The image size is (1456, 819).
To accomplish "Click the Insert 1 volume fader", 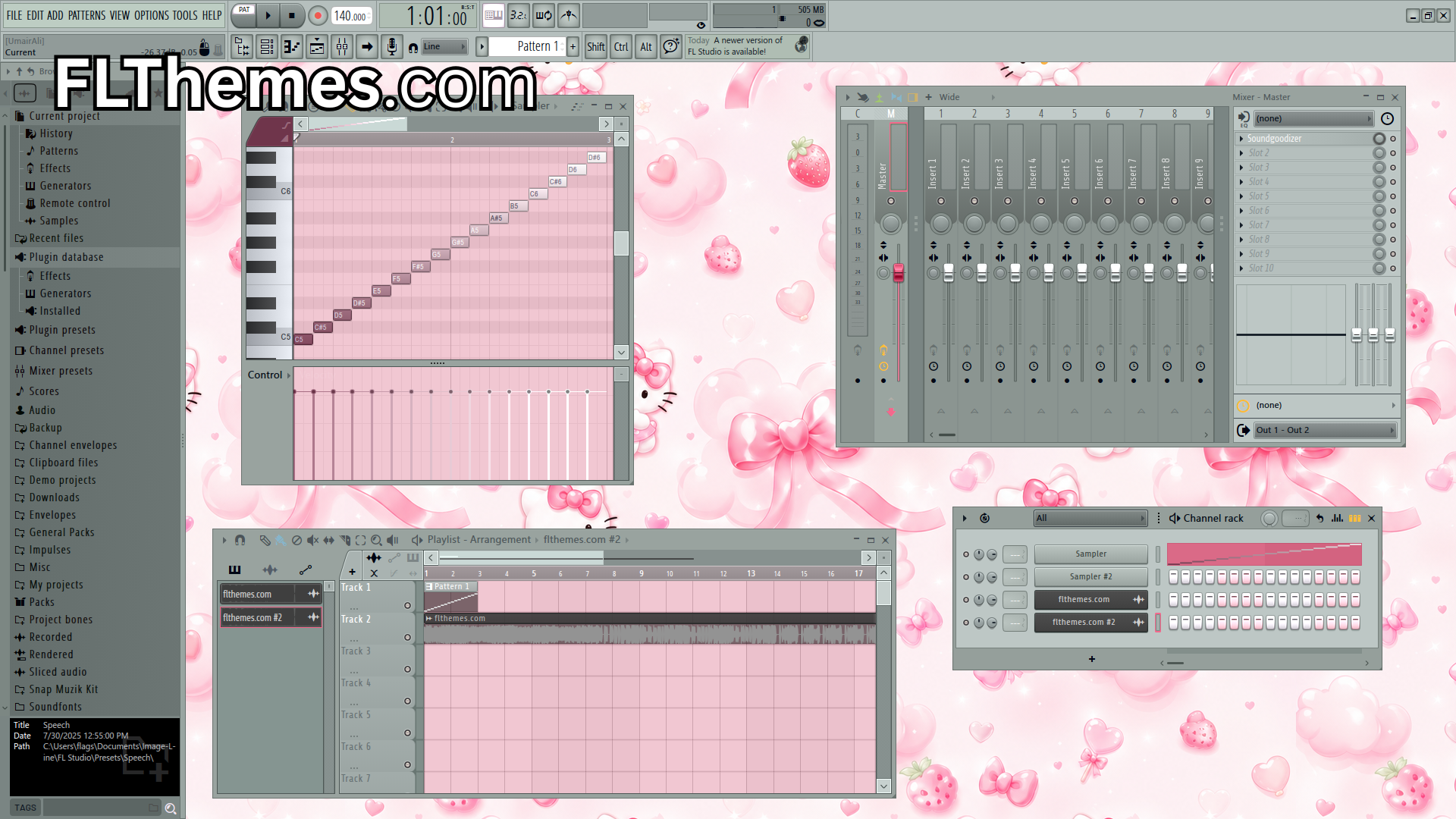I will (x=949, y=273).
